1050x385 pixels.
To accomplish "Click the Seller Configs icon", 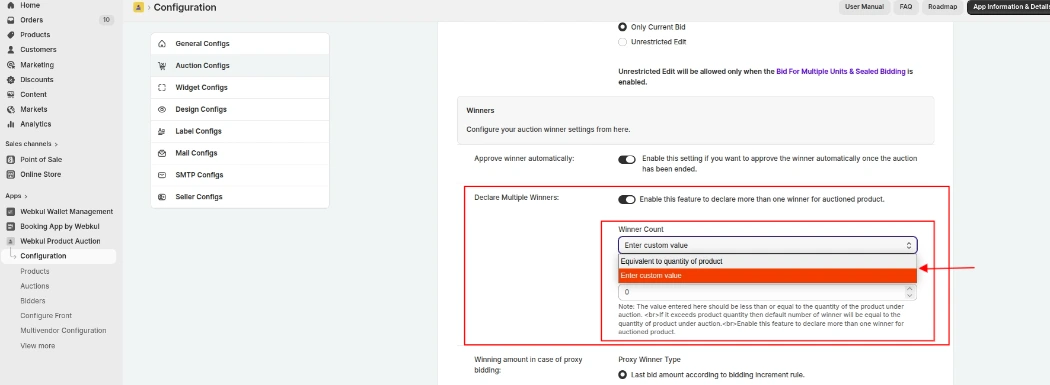I will pyautogui.click(x=161, y=197).
